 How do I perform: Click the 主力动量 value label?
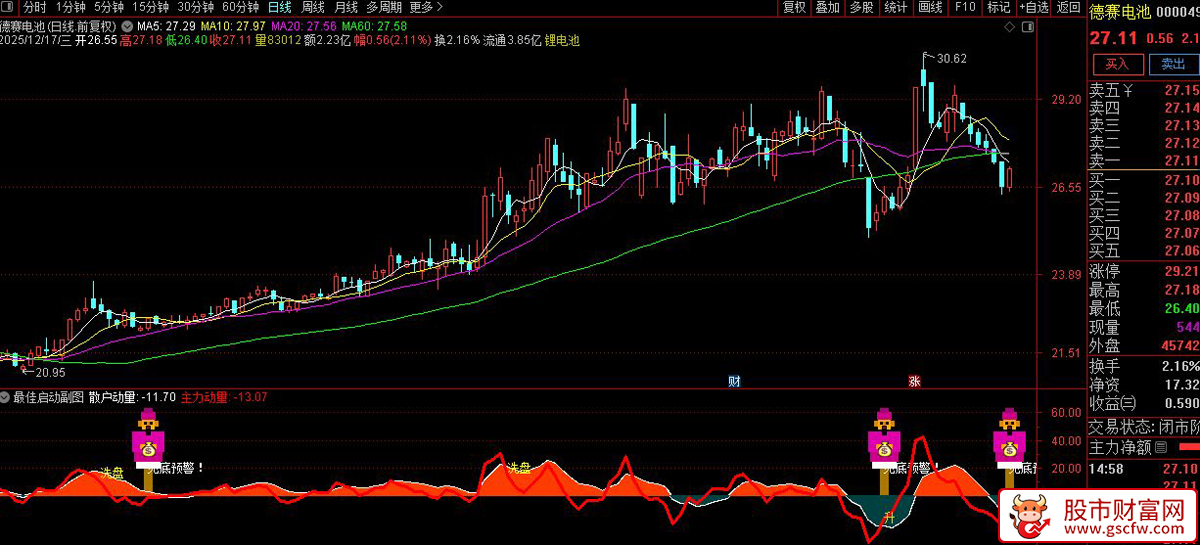point(224,397)
